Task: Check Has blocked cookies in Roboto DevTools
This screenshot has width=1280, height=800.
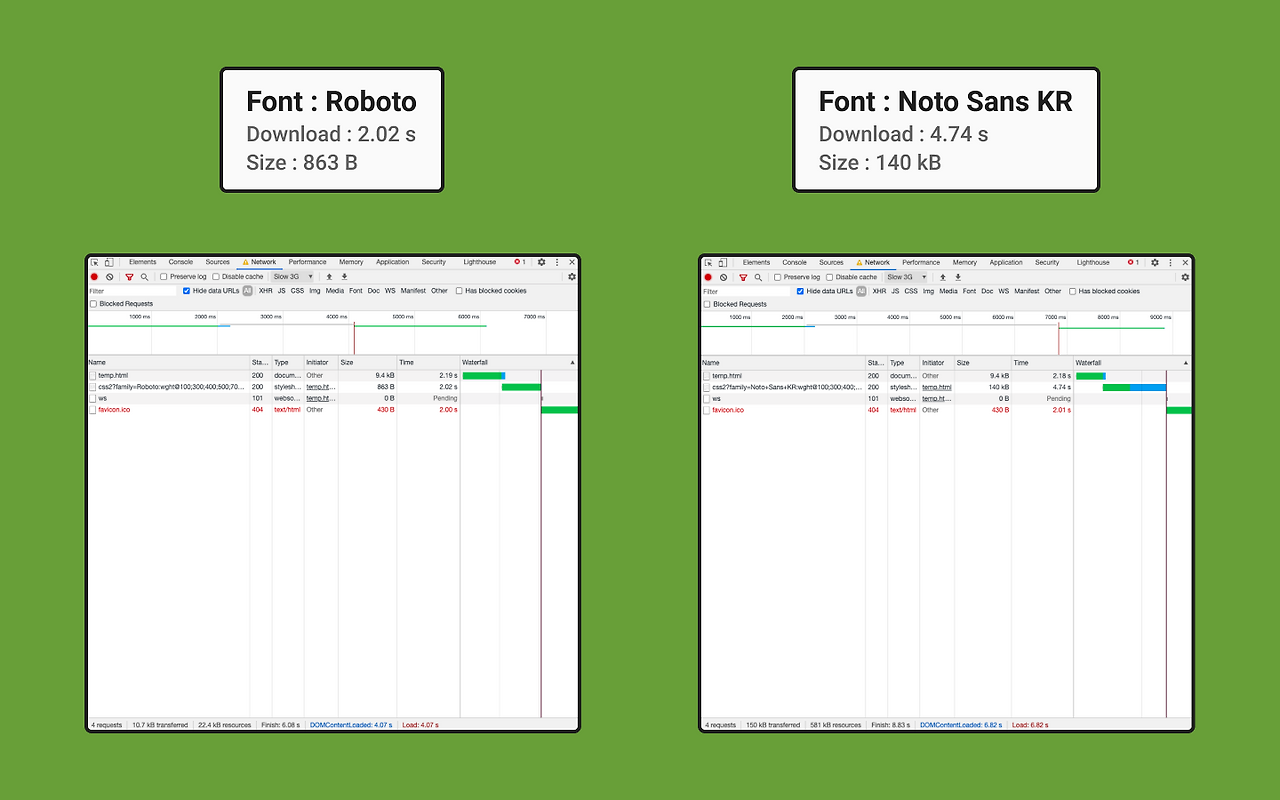Action: pyautogui.click(x=459, y=291)
